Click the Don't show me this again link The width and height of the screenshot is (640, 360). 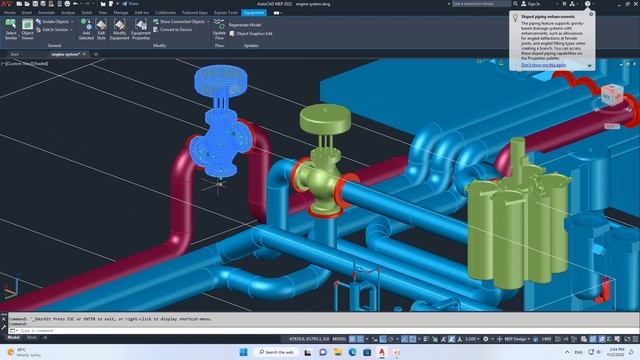tap(543, 65)
